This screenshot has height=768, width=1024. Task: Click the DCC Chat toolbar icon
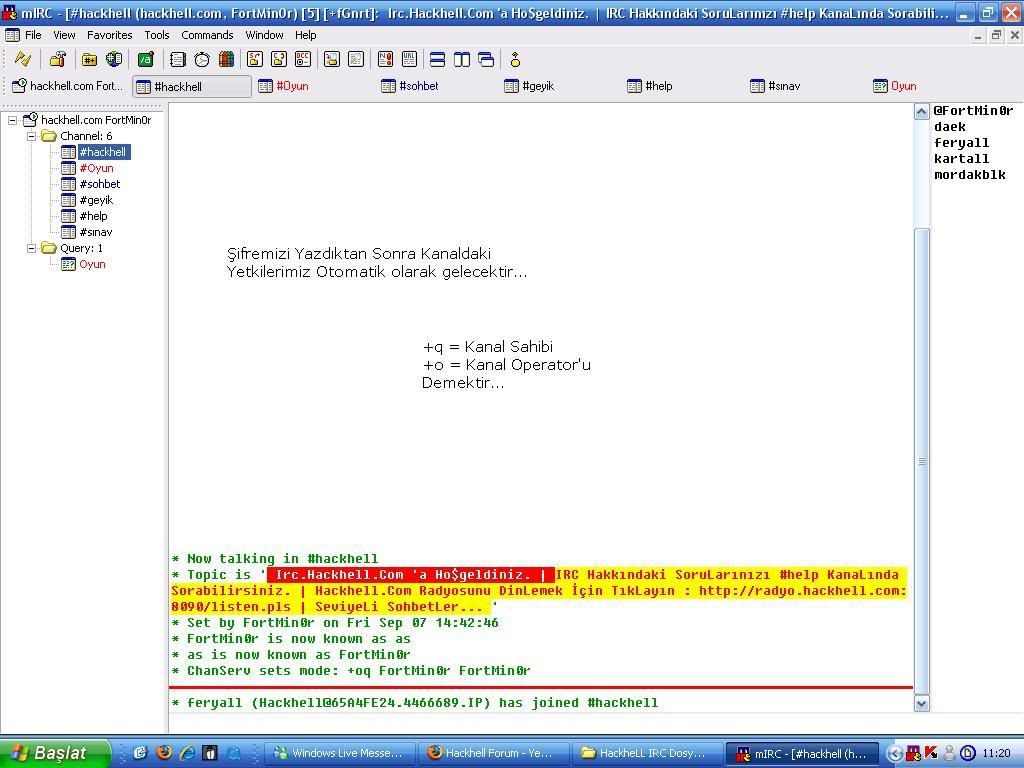point(279,60)
